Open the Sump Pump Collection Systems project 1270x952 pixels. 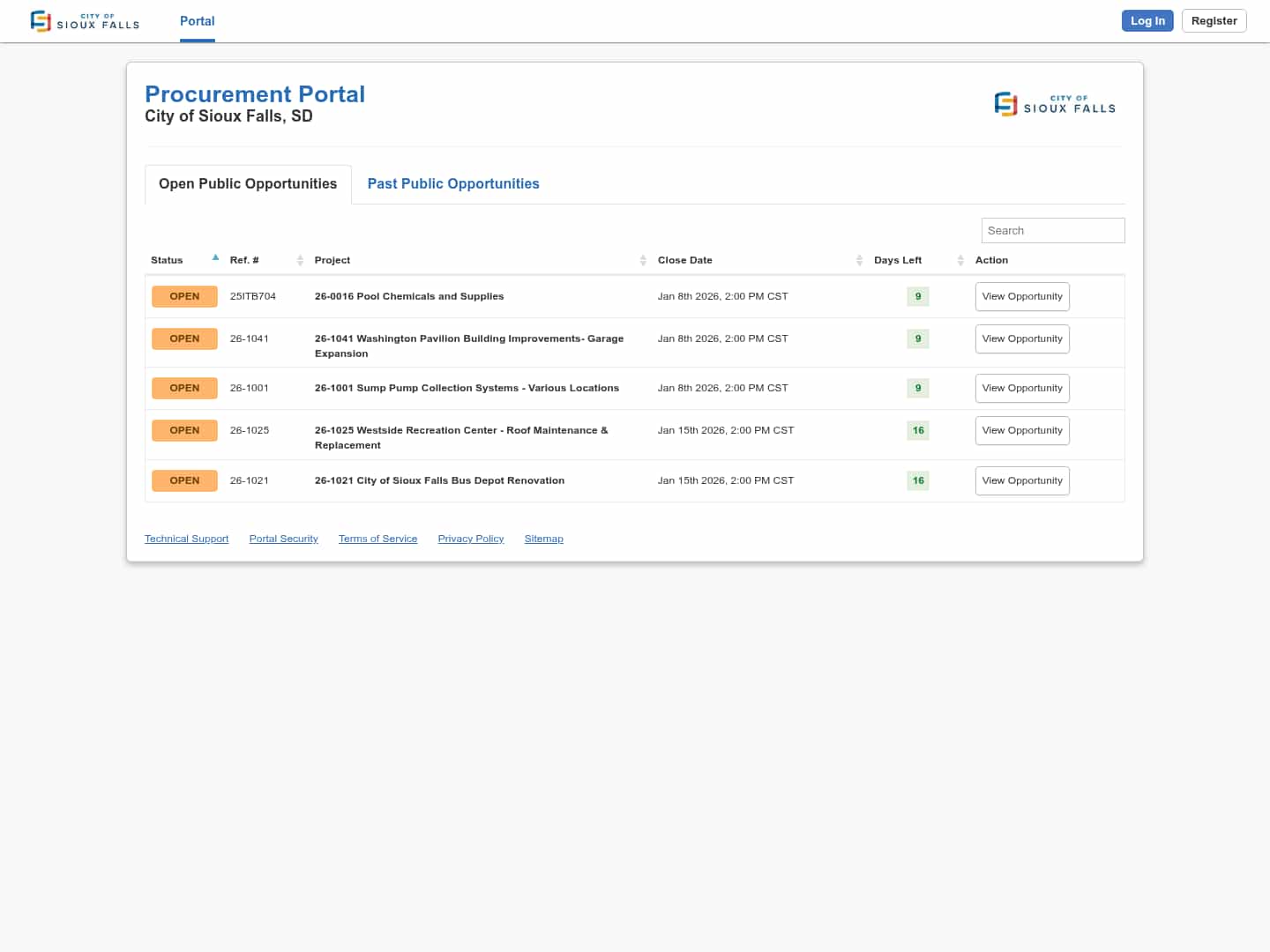tap(467, 389)
